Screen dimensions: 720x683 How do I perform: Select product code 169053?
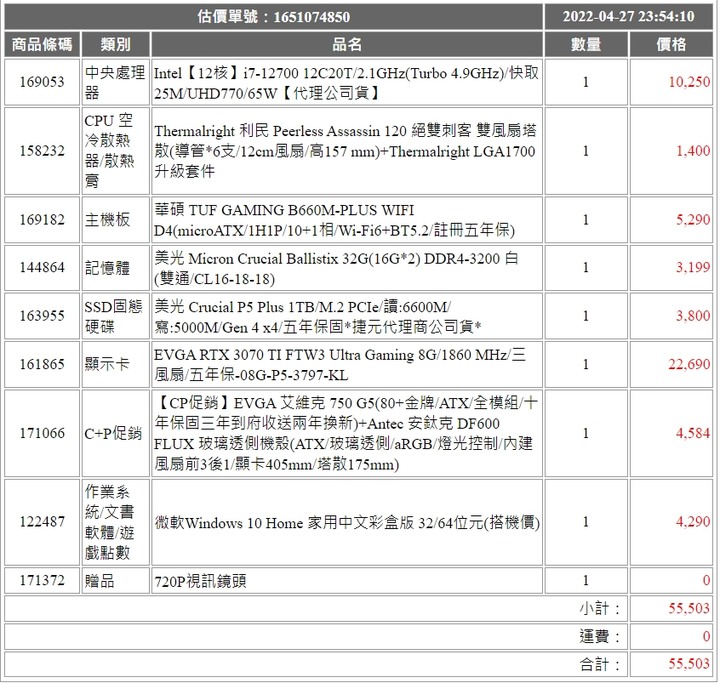42,82
